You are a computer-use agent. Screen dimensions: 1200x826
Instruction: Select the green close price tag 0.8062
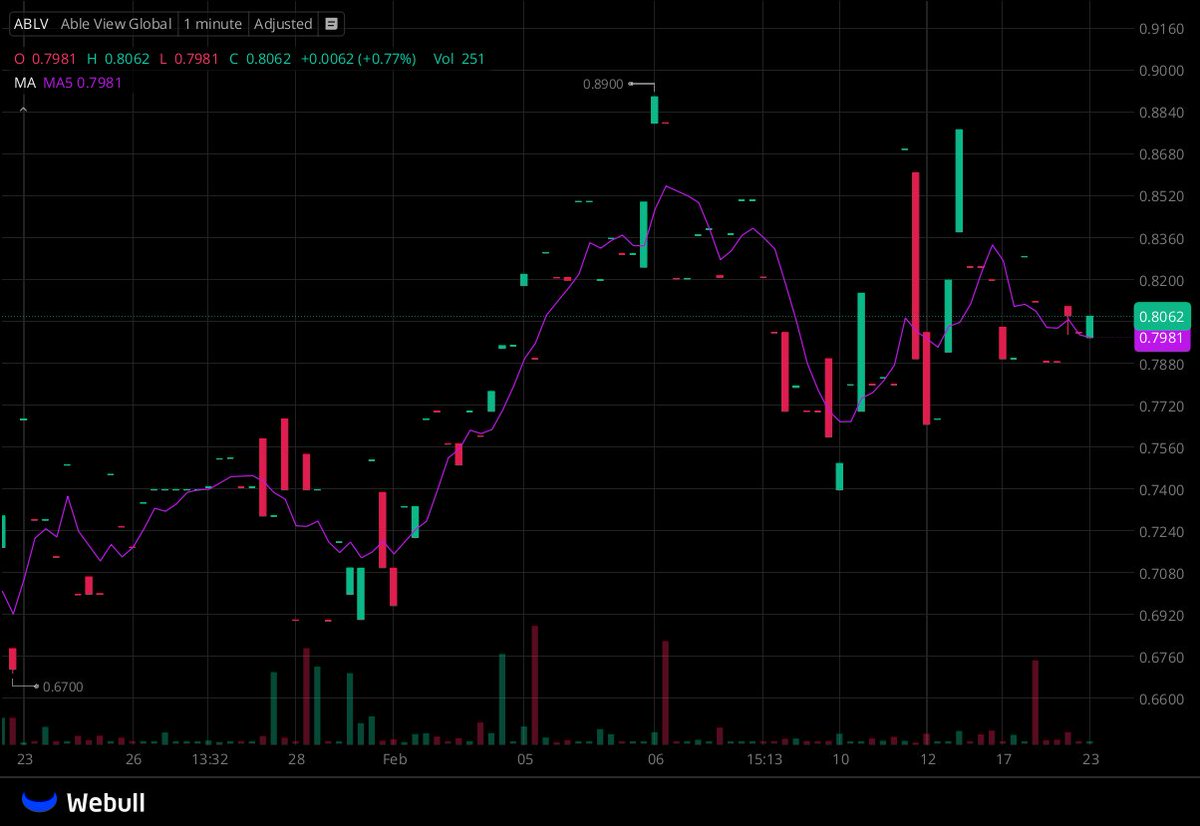1163,316
